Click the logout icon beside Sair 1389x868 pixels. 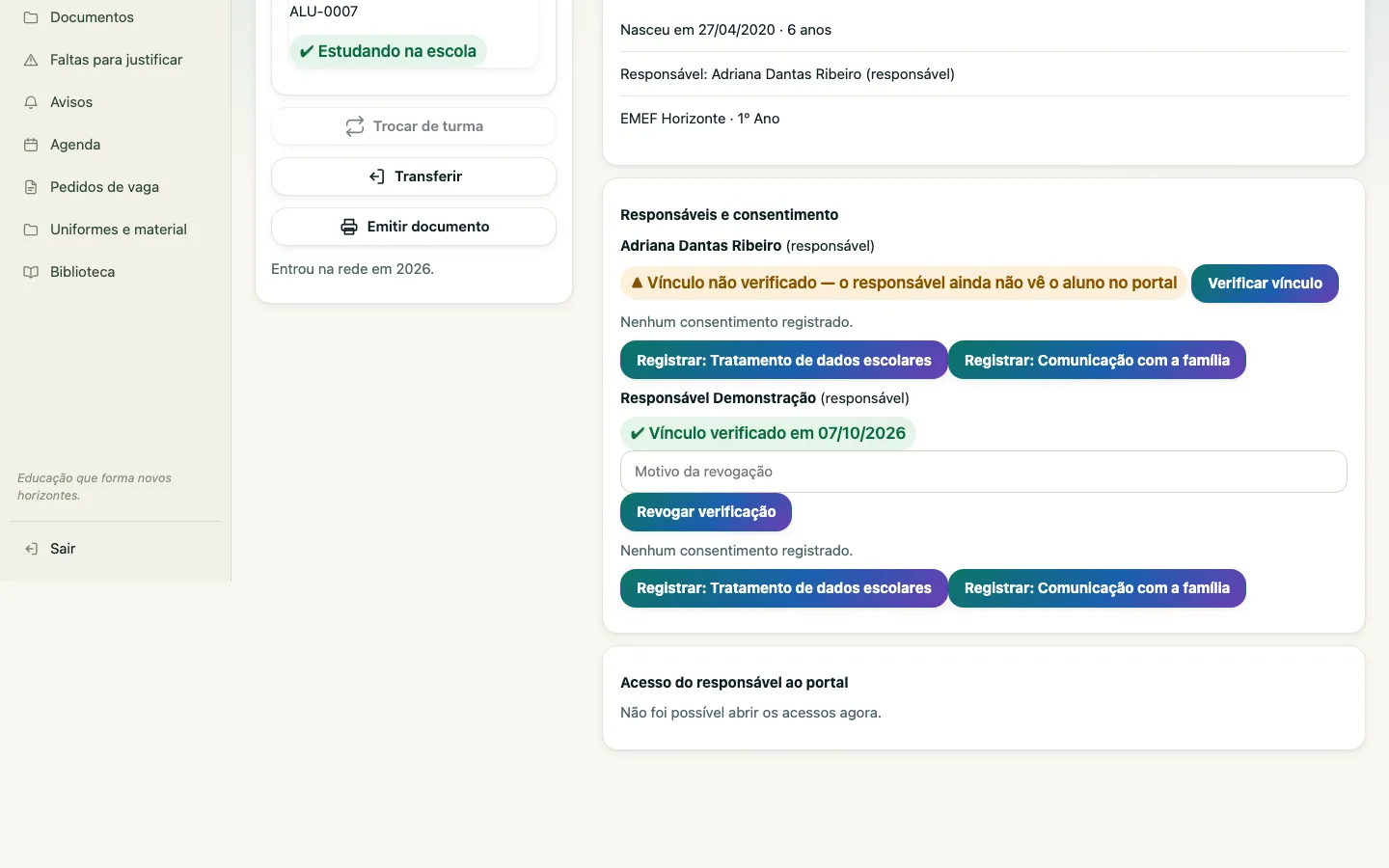31,549
